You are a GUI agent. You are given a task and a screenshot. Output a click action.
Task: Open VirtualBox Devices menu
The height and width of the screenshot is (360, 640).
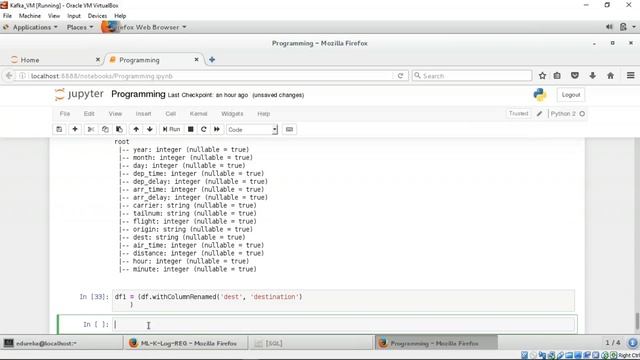point(97,16)
